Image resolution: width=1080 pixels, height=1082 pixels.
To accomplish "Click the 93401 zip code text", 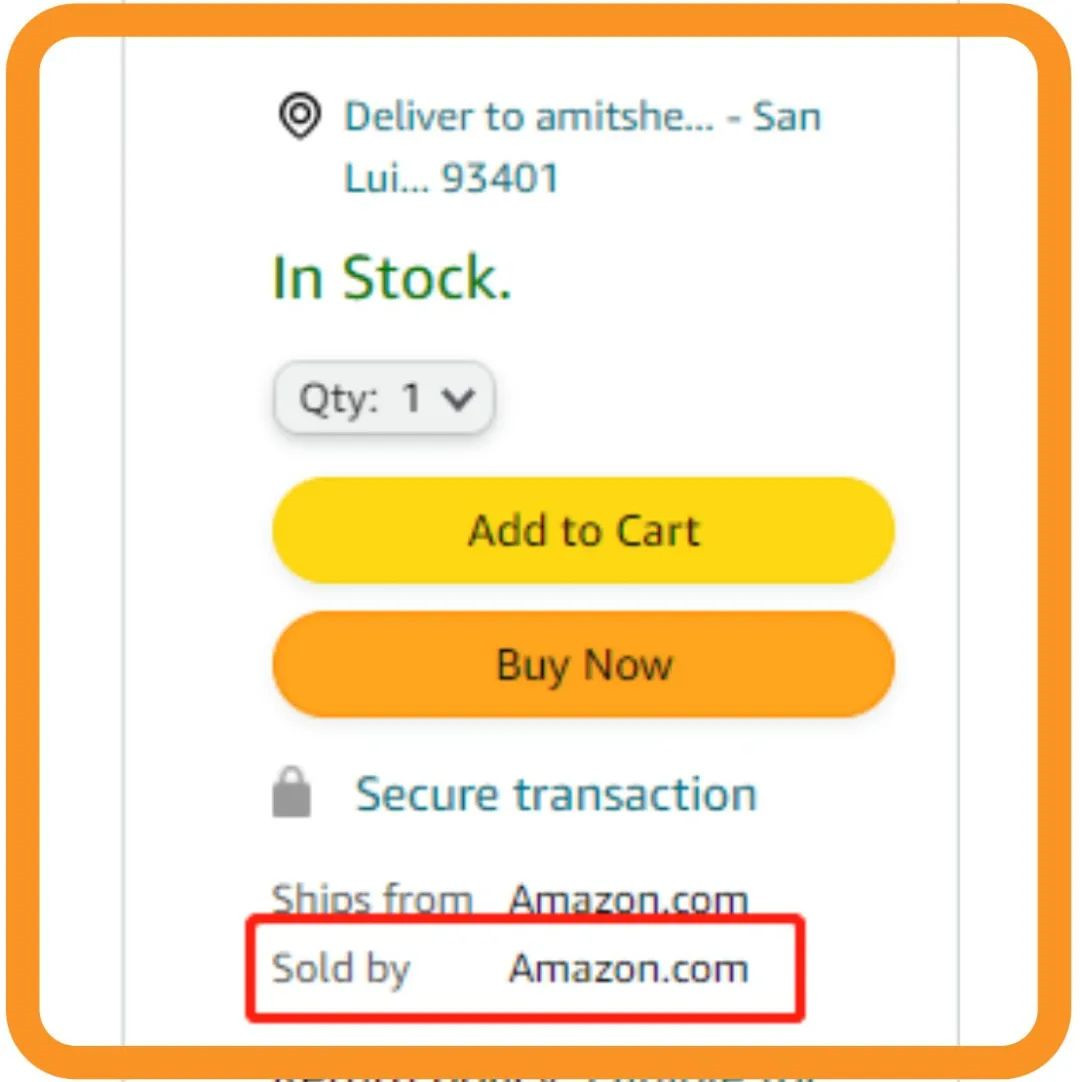I will coord(500,178).
